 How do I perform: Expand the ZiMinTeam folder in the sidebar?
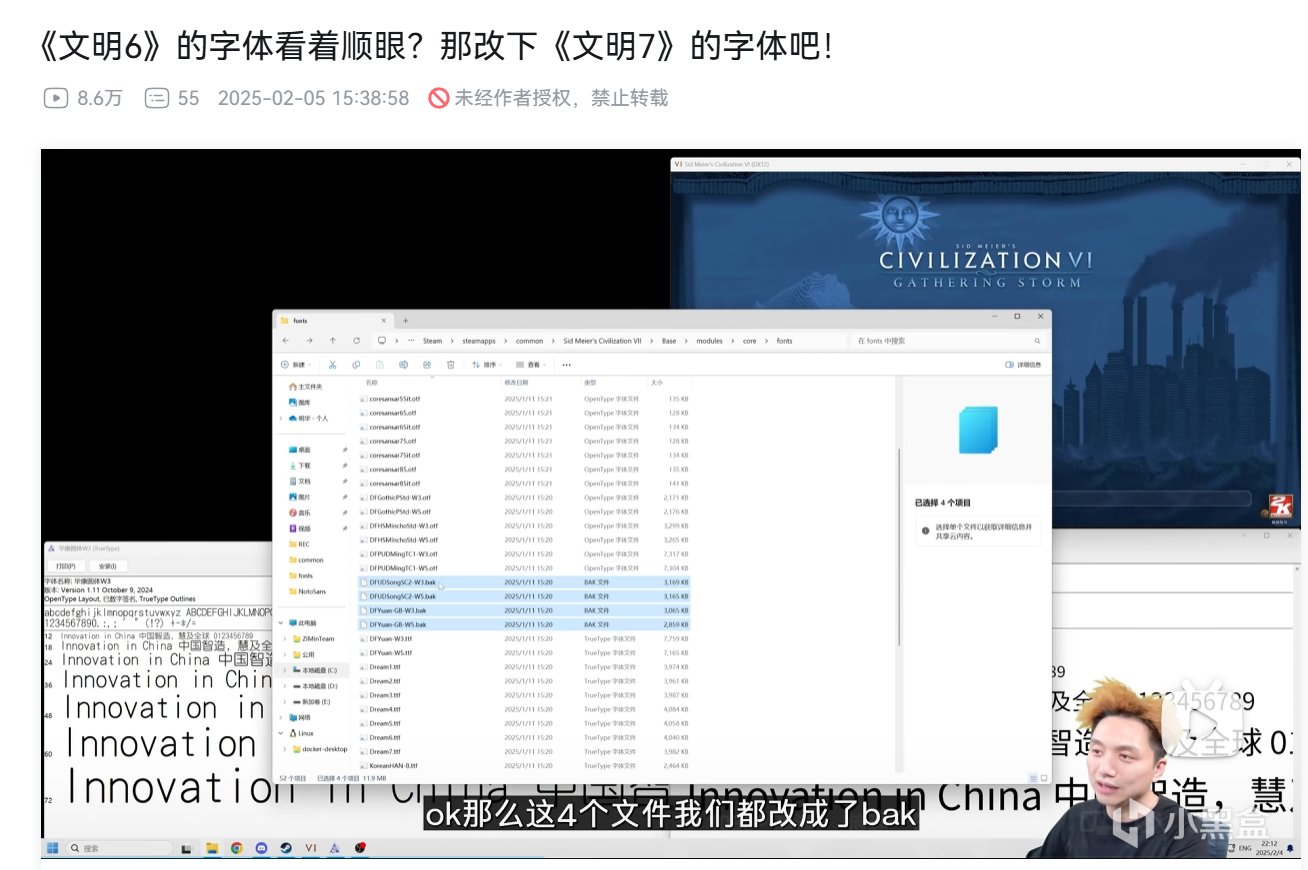click(284, 638)
